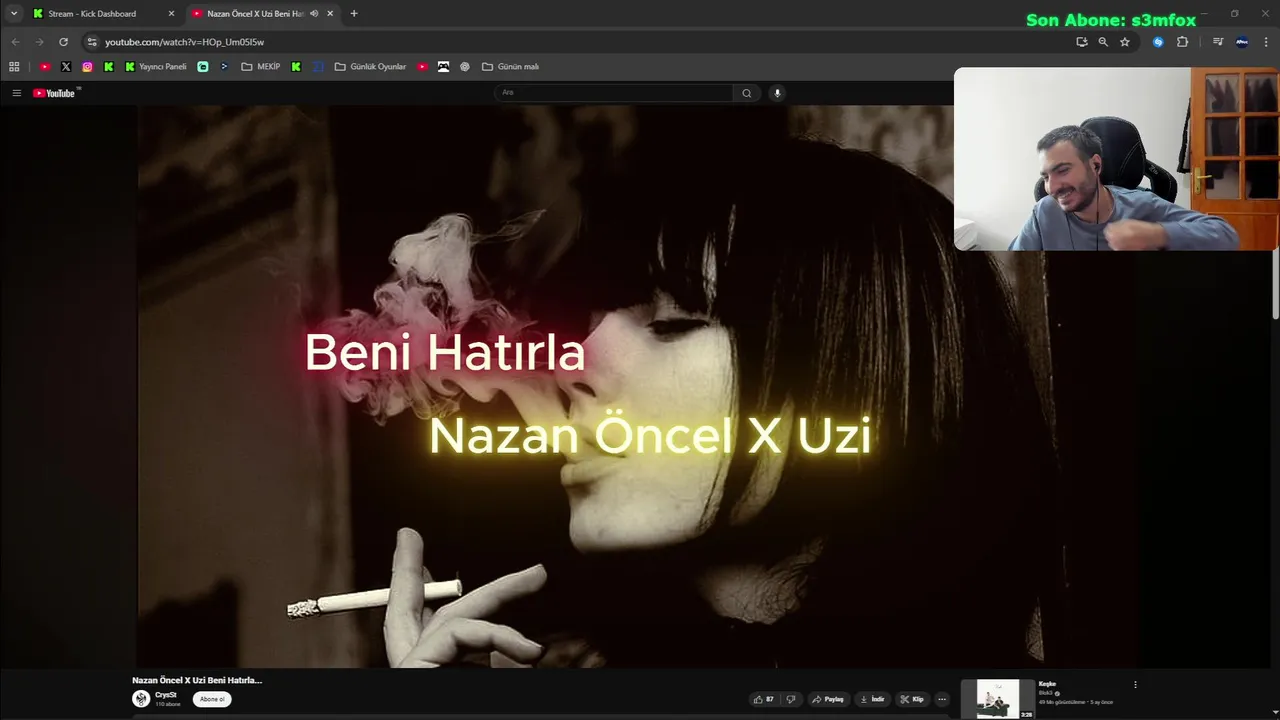Share the video with Paylaş
Image resolution: width=1280 pixels, height=720 pixels.
[828, 699]
